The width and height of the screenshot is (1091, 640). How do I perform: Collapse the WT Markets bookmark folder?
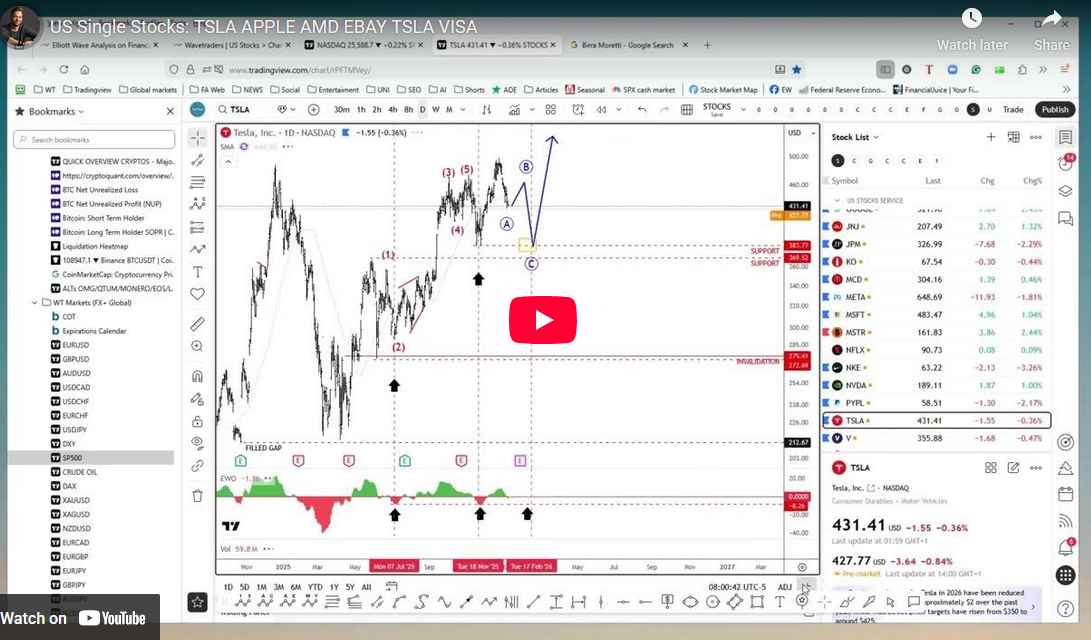tap(34, 302)
